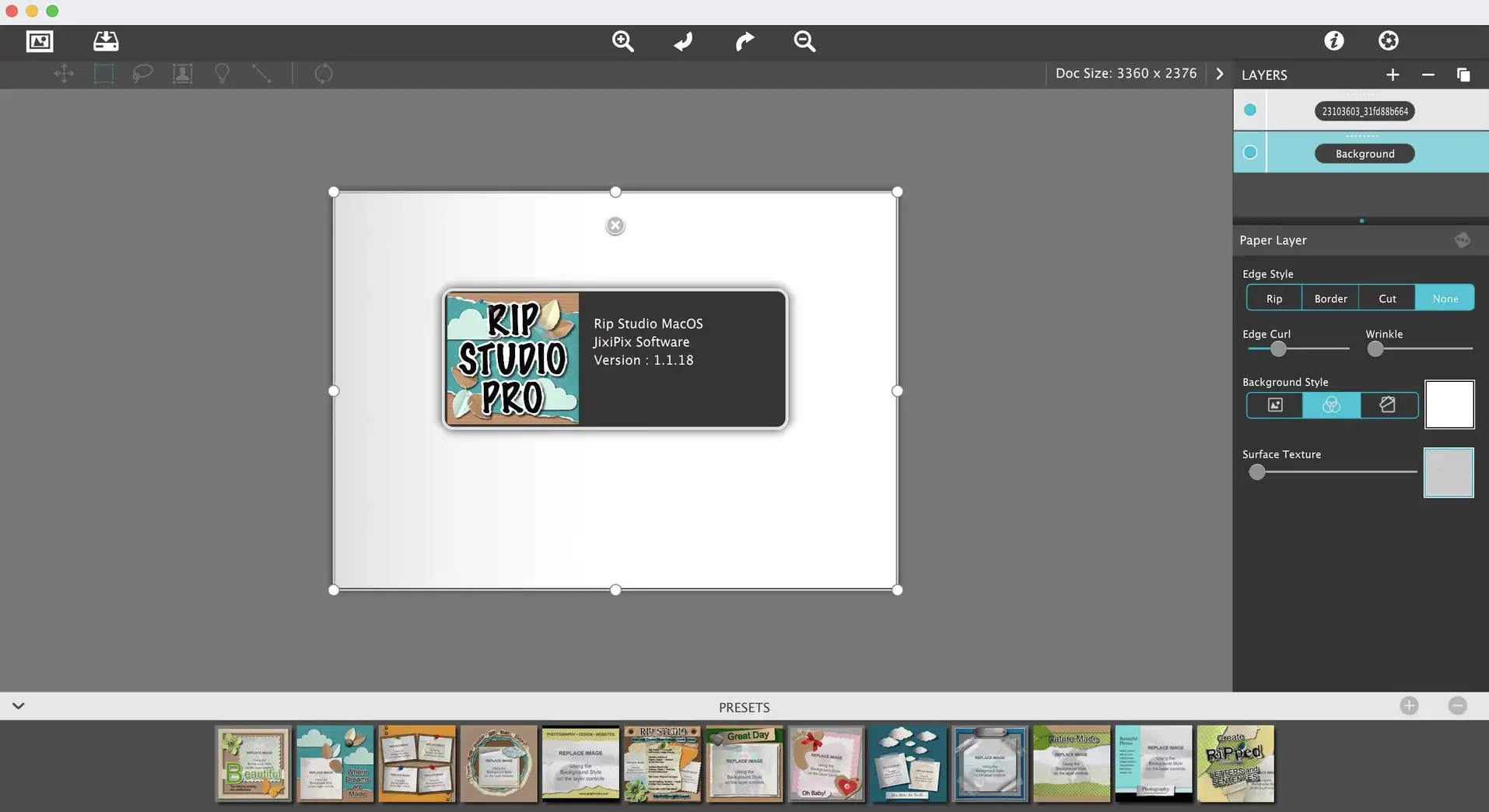Click the Zoom In magnifier icon
The height and width of the screenshot is (812, 1489).
tap(623, 41)
